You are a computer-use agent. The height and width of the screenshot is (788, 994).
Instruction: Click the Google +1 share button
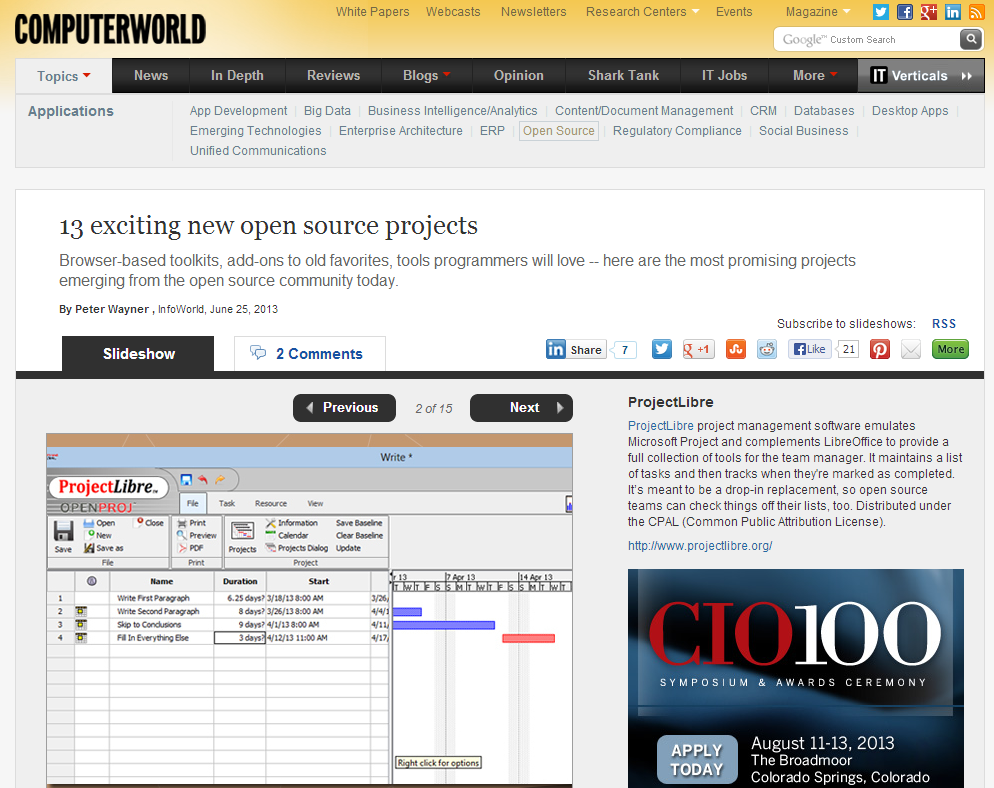click(x=698, y=349)
